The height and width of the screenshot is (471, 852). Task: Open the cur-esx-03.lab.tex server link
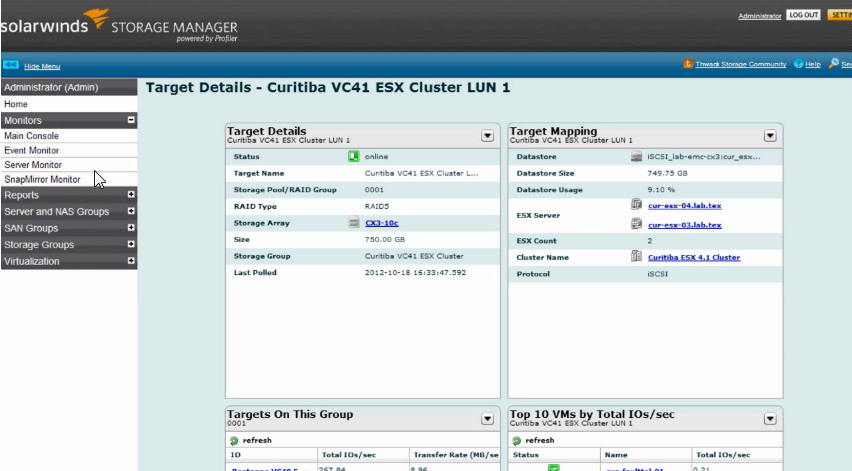coord(685,225)
